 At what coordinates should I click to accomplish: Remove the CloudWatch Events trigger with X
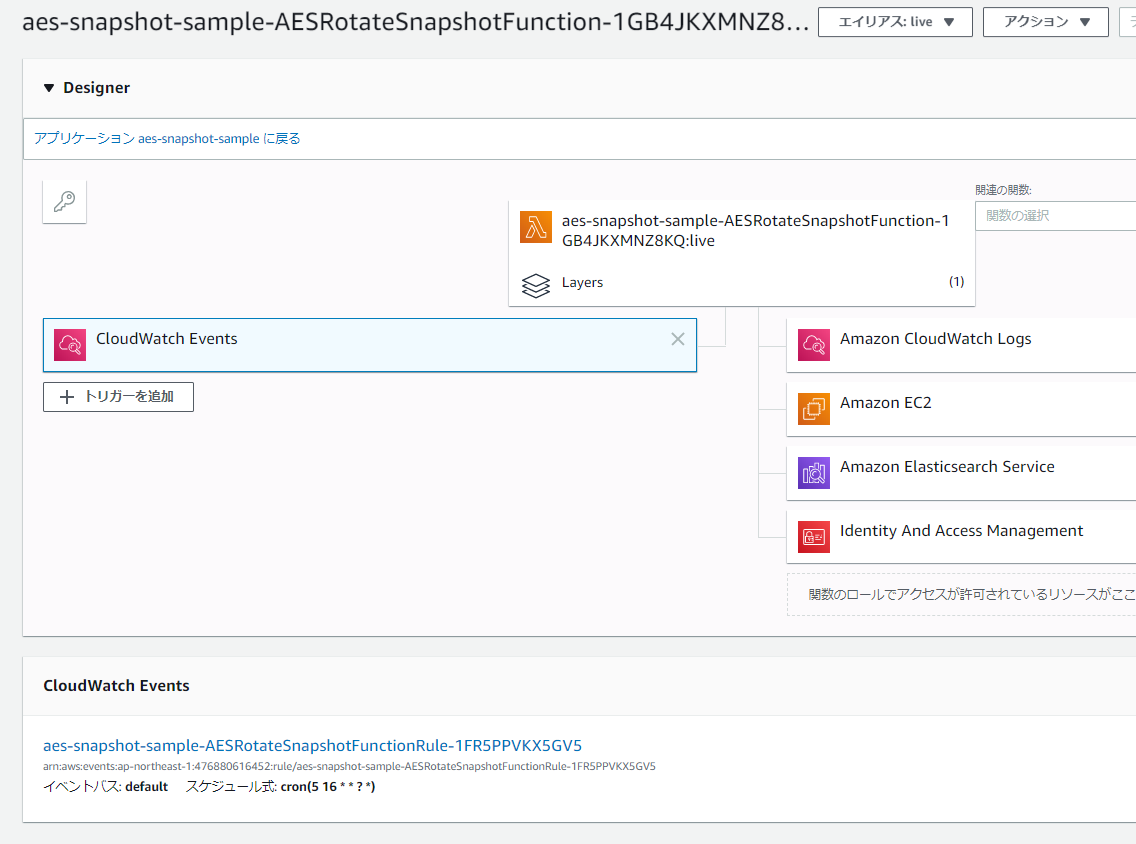[677, 339]
